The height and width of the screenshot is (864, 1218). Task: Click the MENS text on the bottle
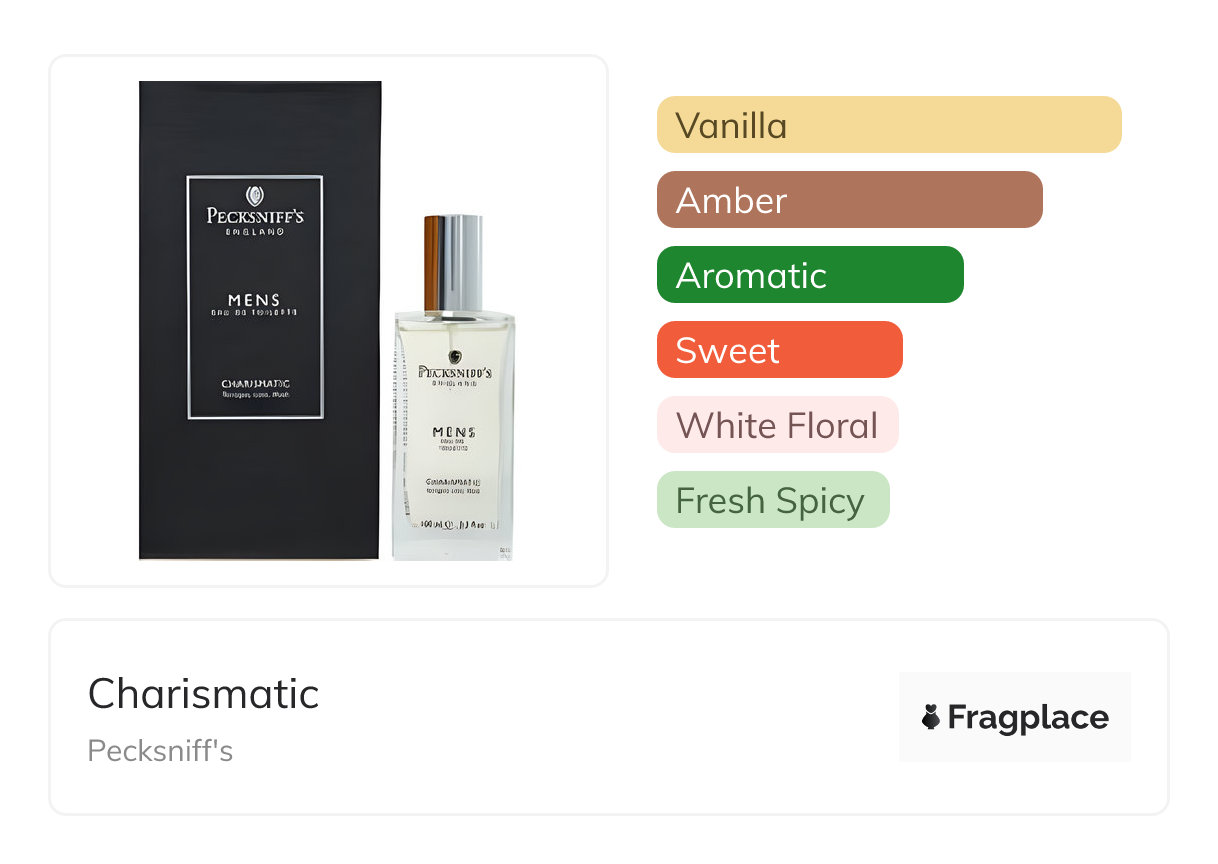click(x=454, y=432)
